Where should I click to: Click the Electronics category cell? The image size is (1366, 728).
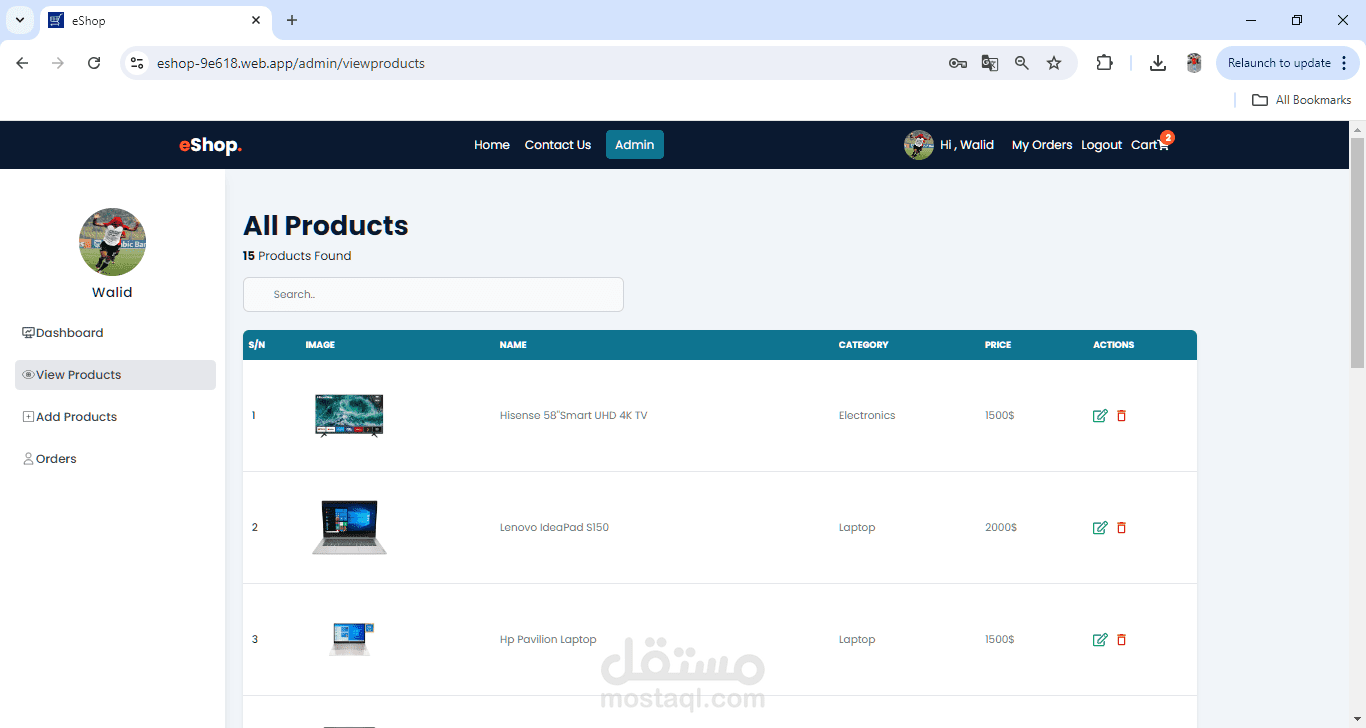867,416
